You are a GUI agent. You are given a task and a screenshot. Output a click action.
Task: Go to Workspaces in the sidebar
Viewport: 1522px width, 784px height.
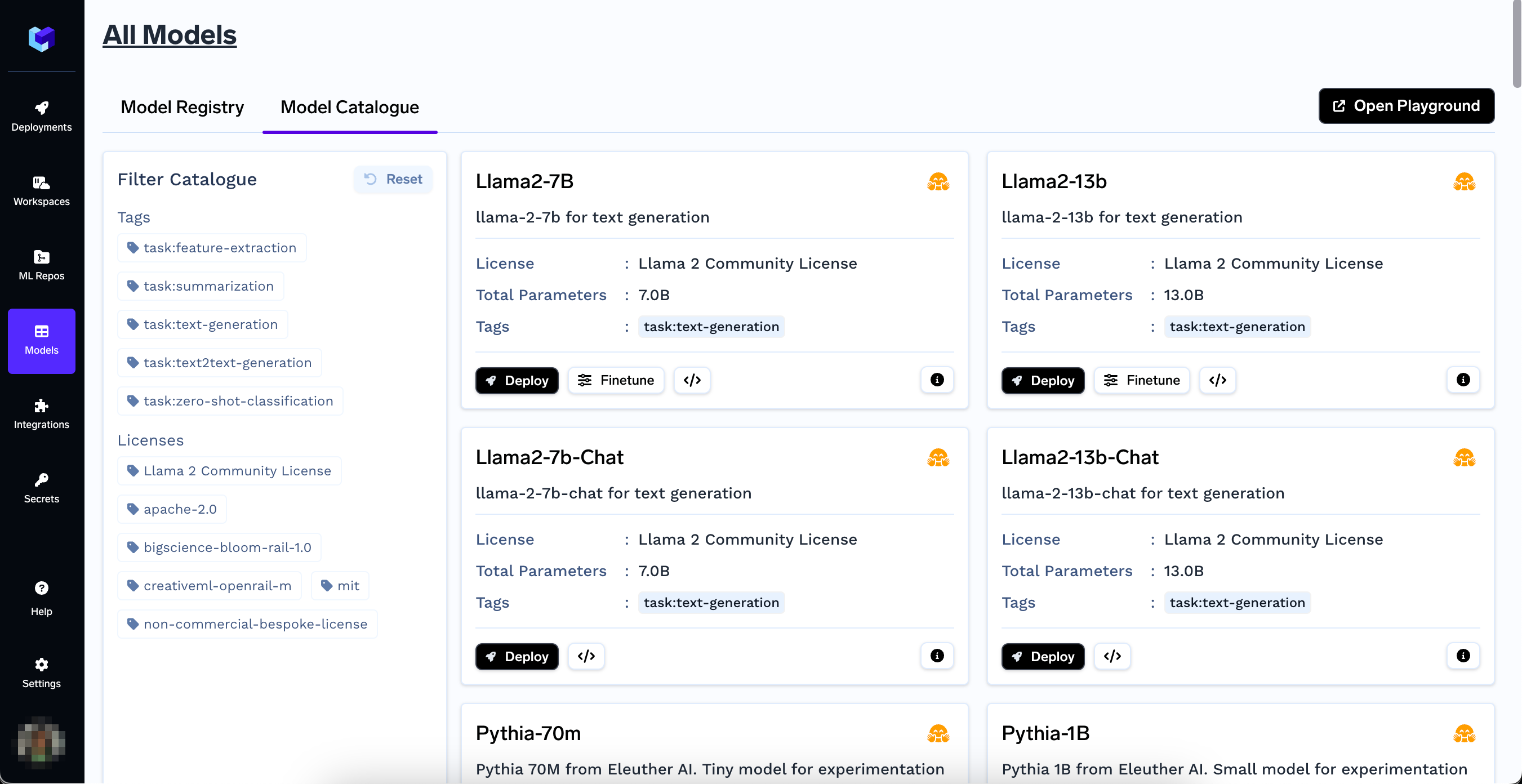[x=41, y=190]
